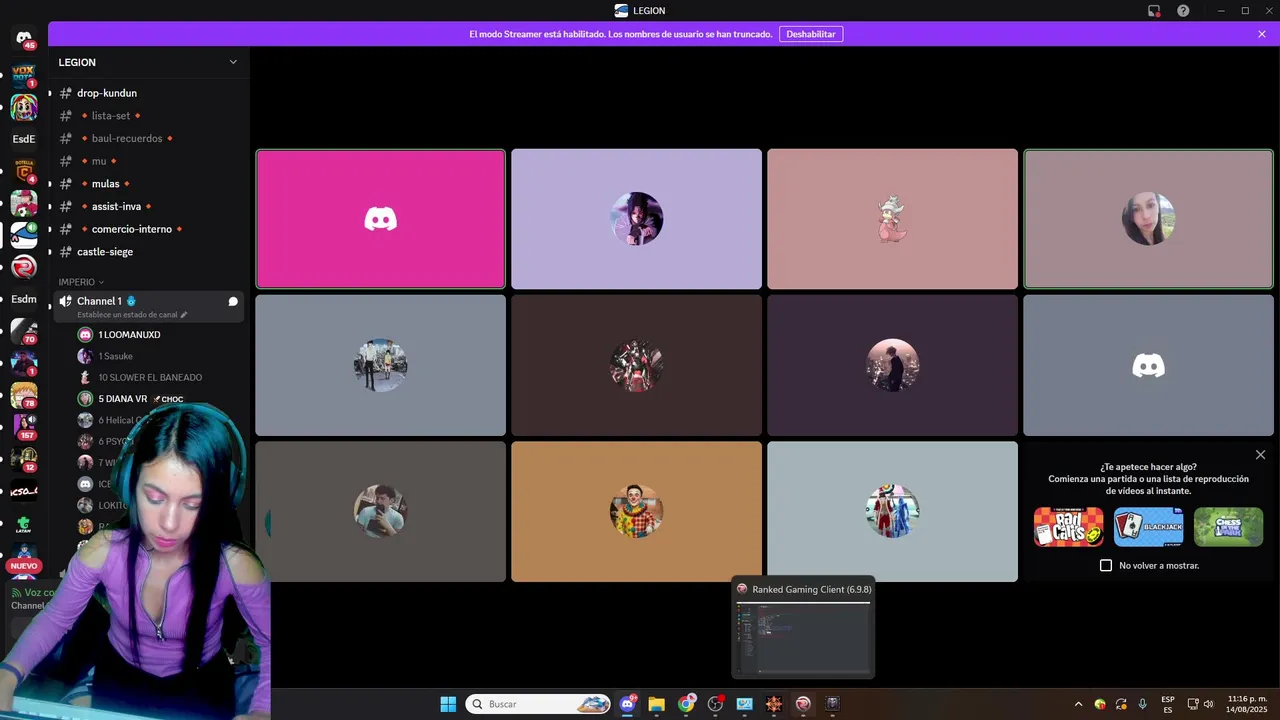
Task: Open the volume control in system tray
Action: click(x=1208, y=704)
